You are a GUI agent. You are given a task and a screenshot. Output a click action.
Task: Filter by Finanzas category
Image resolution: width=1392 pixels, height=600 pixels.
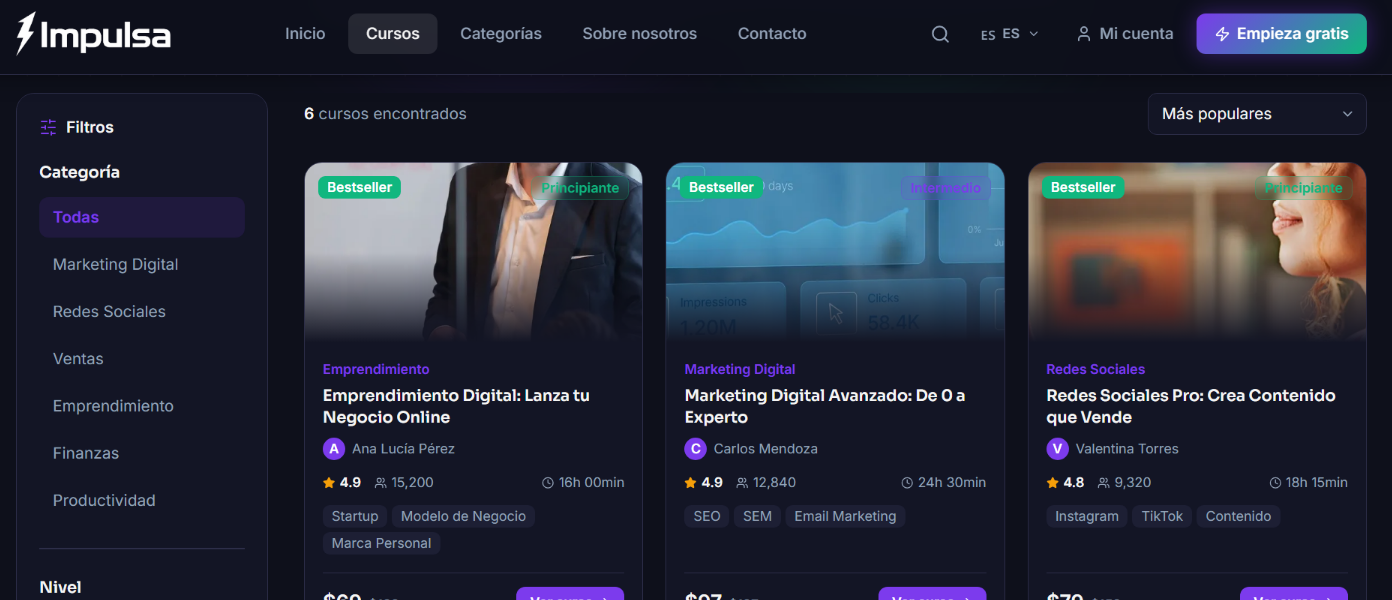[142, 453]
